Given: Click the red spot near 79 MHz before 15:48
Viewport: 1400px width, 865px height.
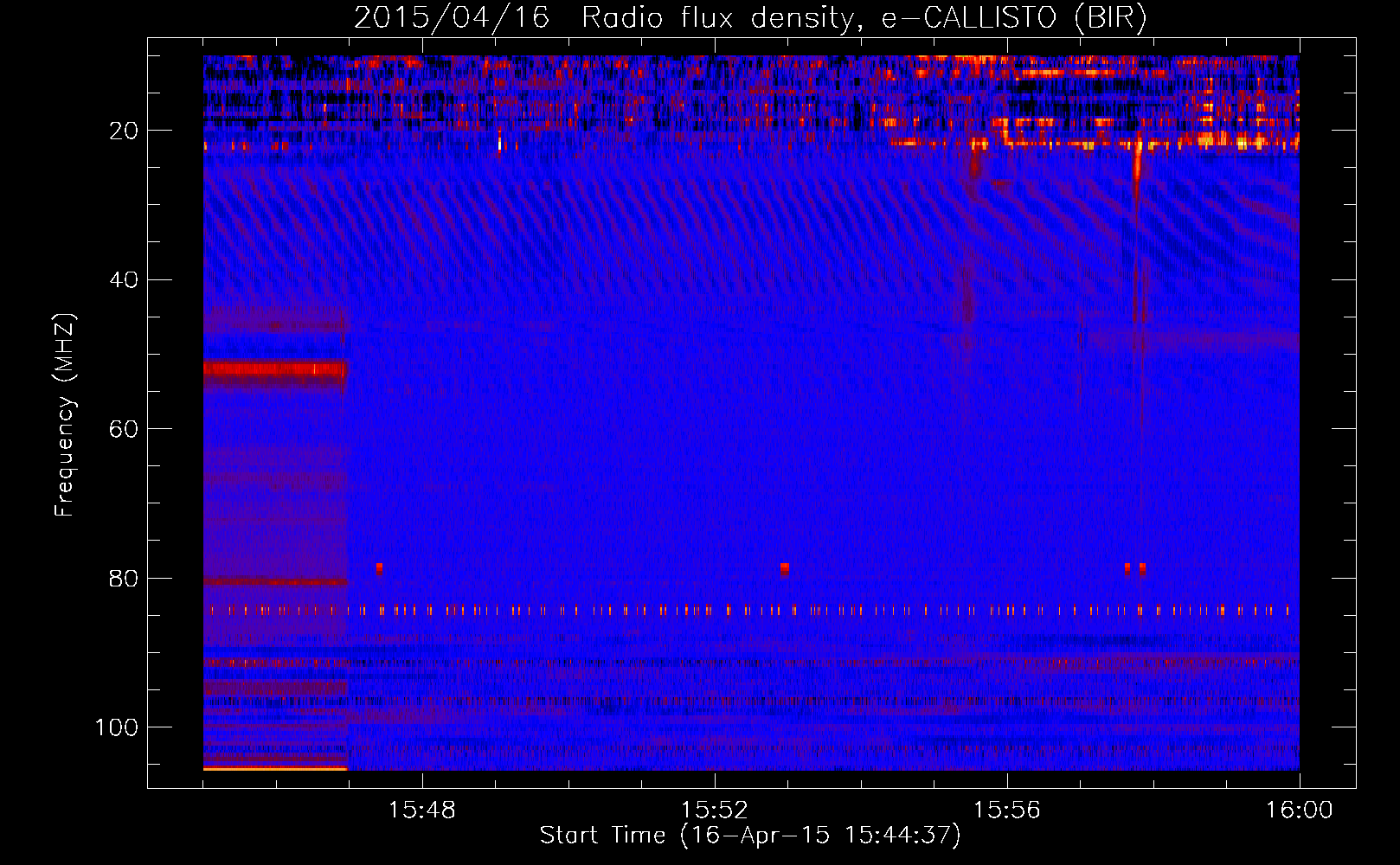Looking at the screenshot, I should click(379, 568).
